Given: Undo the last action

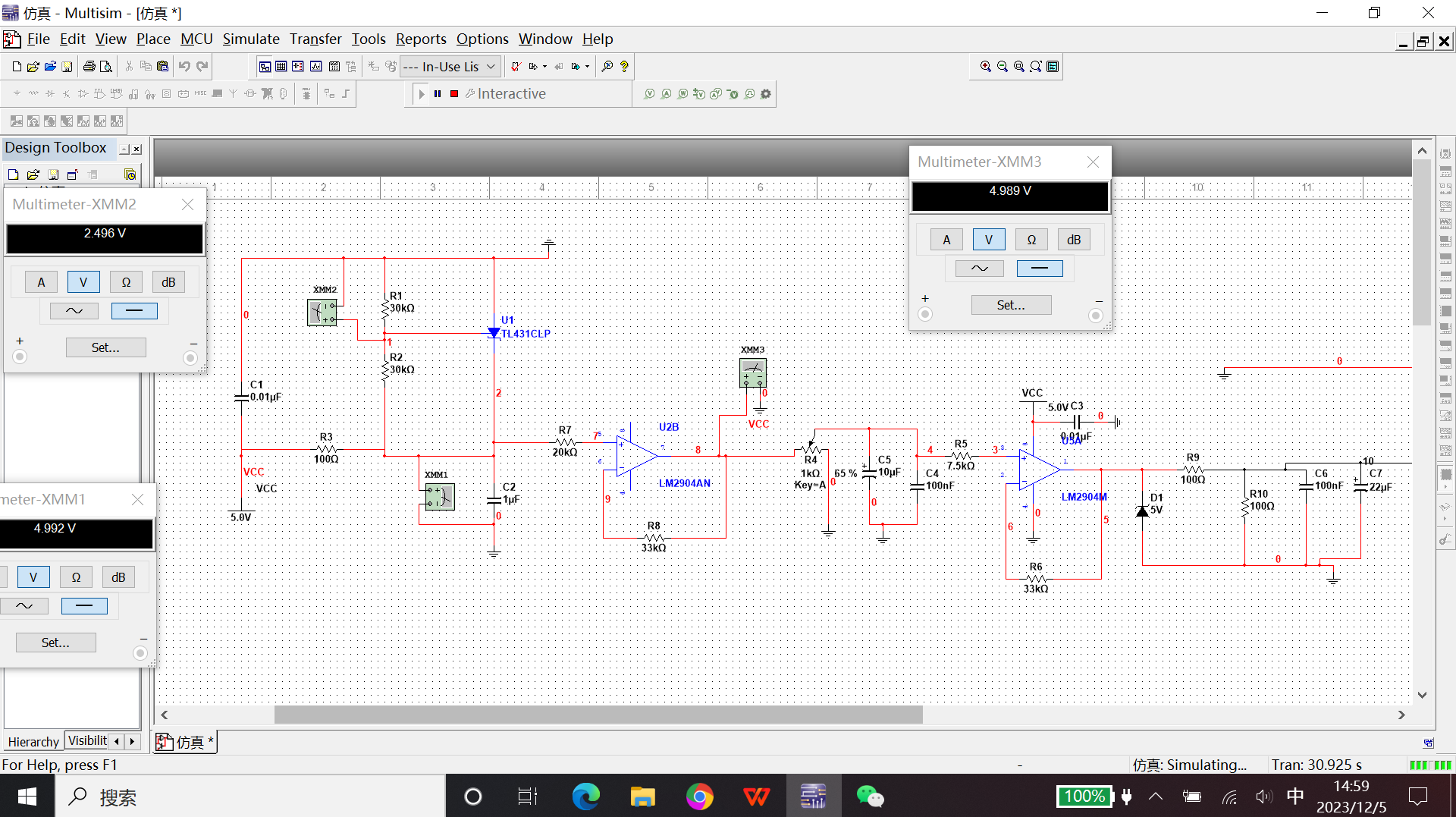Looking at the screenshot, I should pos(184,67).
